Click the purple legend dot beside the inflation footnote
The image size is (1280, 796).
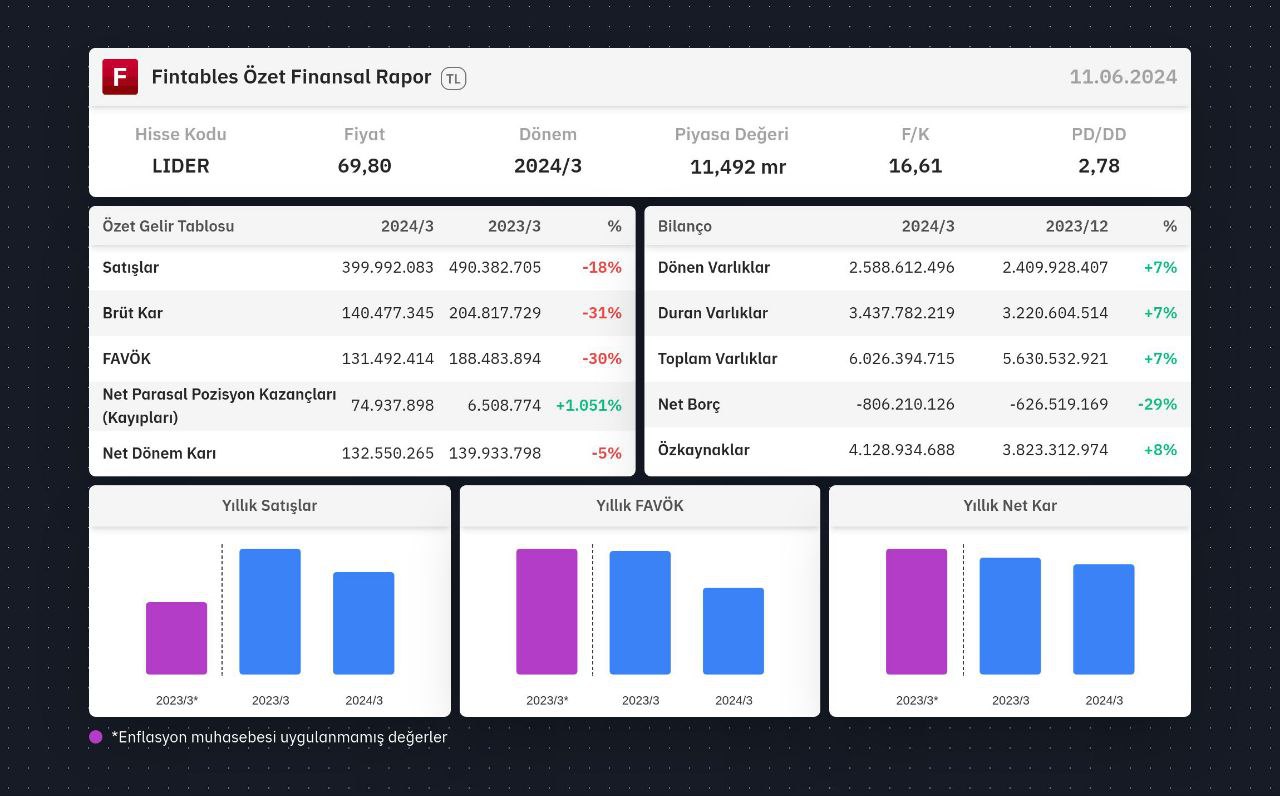[96, 737]
